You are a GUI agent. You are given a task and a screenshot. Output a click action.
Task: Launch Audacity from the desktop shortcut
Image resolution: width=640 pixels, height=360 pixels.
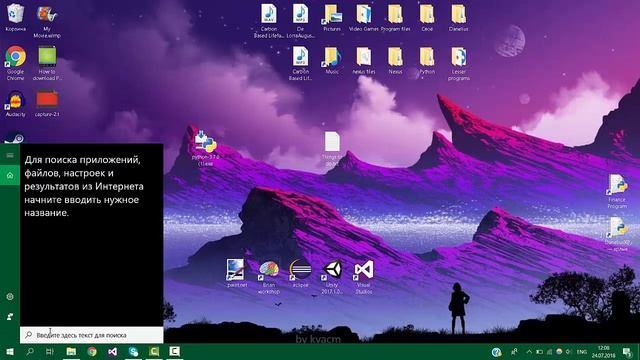16,104
